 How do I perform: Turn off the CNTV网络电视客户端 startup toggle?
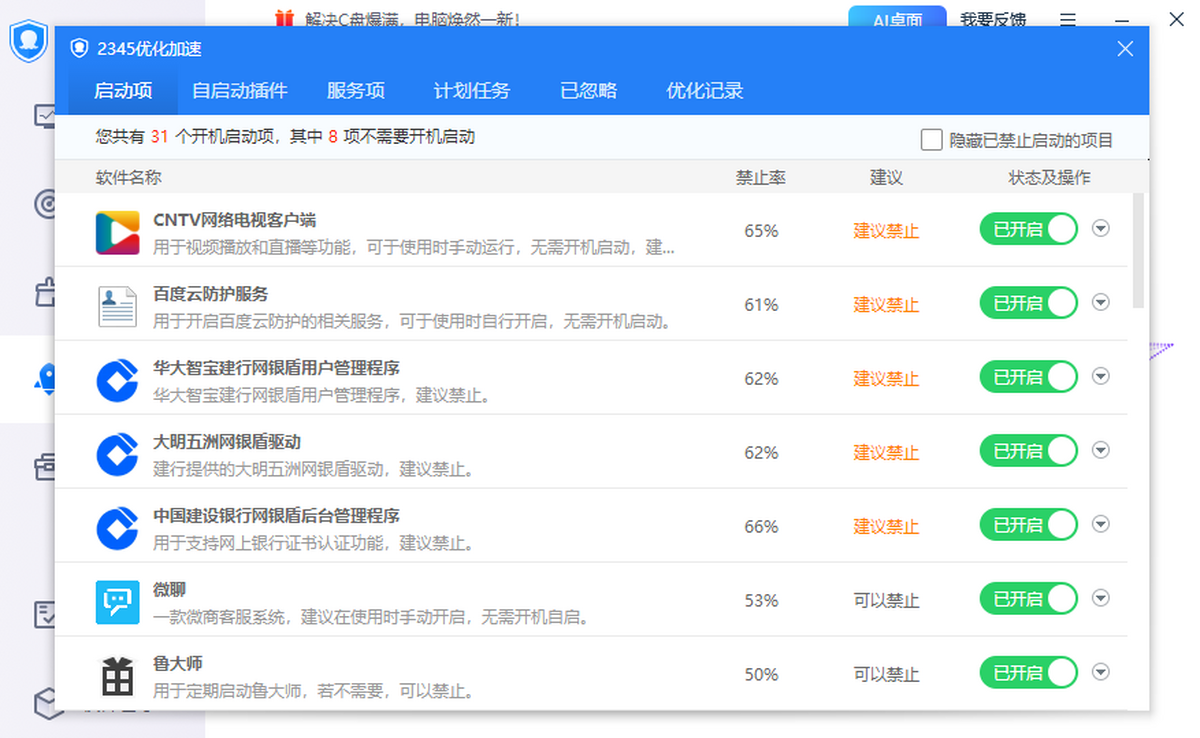click(x=1028, y=229)
